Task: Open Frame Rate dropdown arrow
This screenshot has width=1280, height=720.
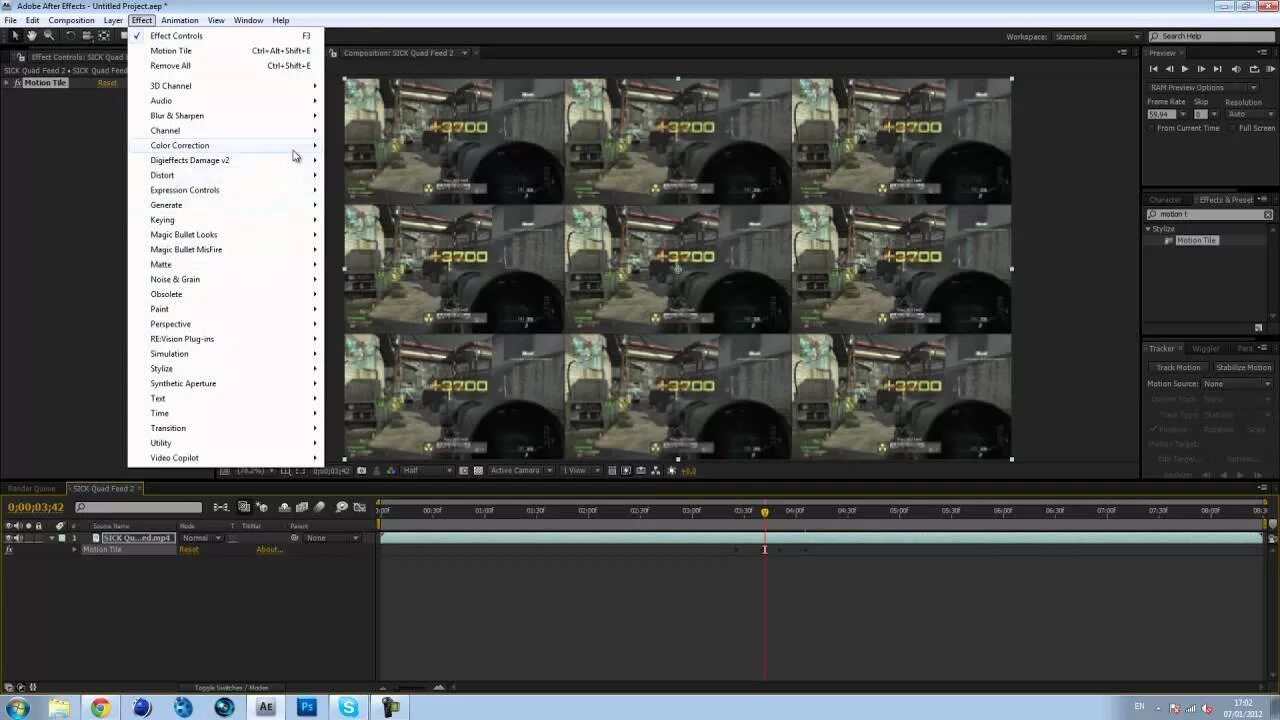Action: (1184, 114)
